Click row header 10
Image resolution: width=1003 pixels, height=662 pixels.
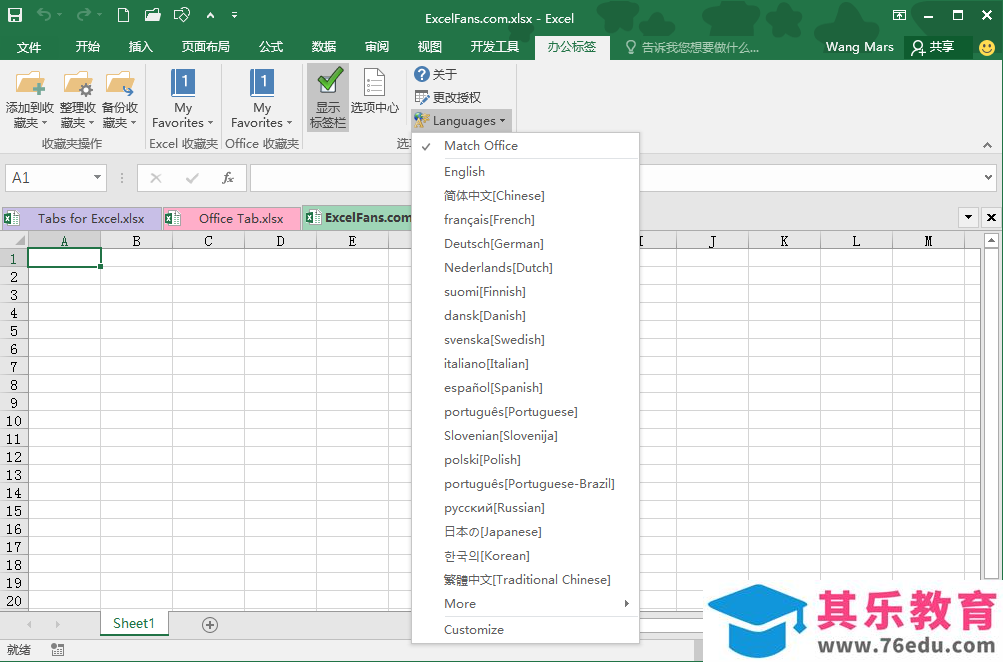pos(13,421)
